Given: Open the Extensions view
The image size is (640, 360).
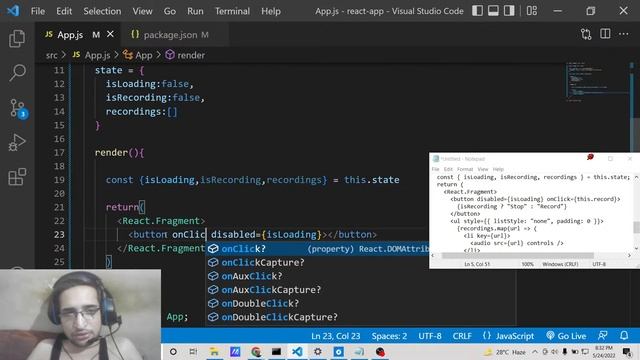Looking at the screenshot, I should click(17, 177).
